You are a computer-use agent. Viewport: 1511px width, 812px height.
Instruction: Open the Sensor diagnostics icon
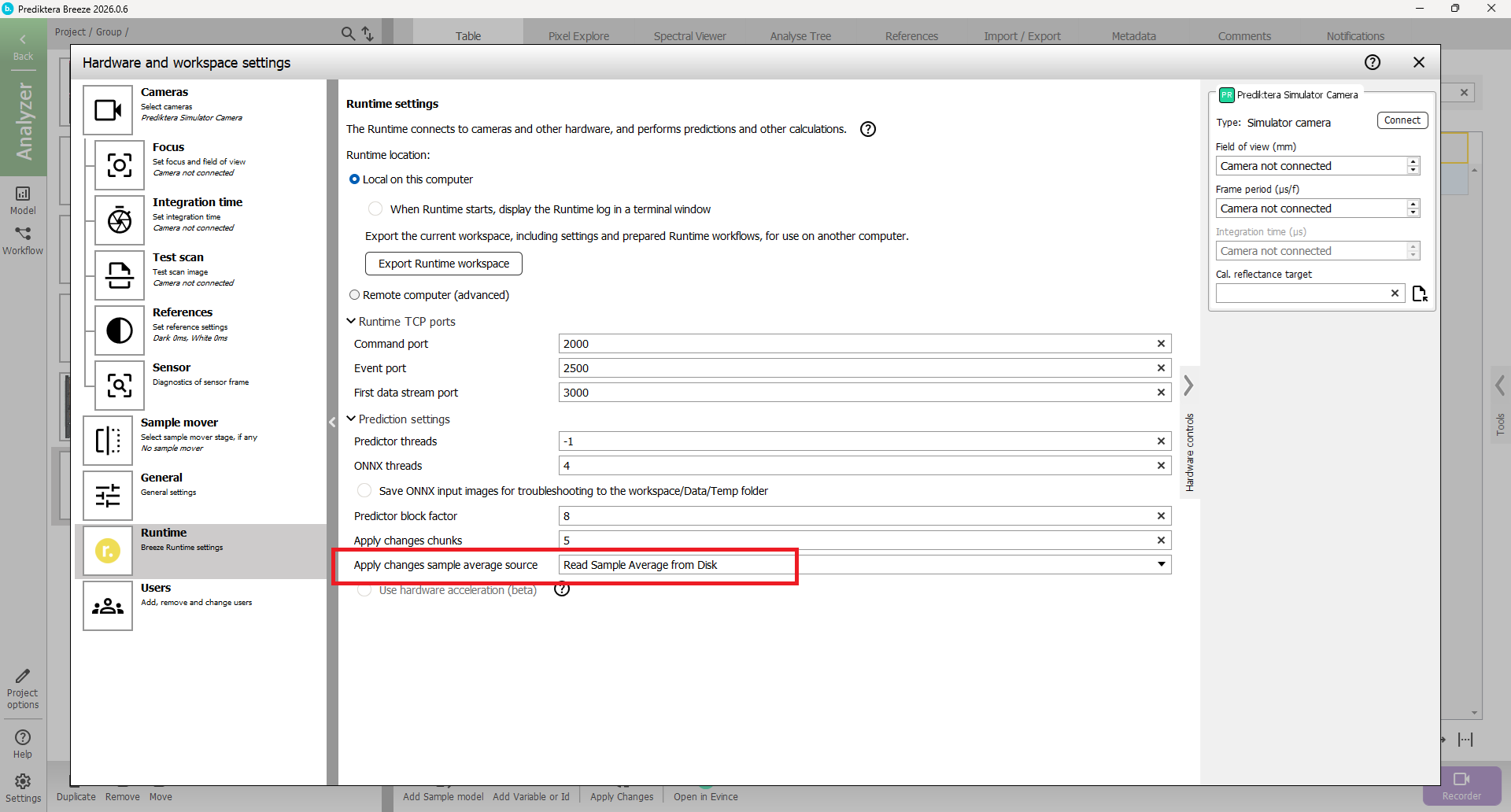(x=120, y=386)
